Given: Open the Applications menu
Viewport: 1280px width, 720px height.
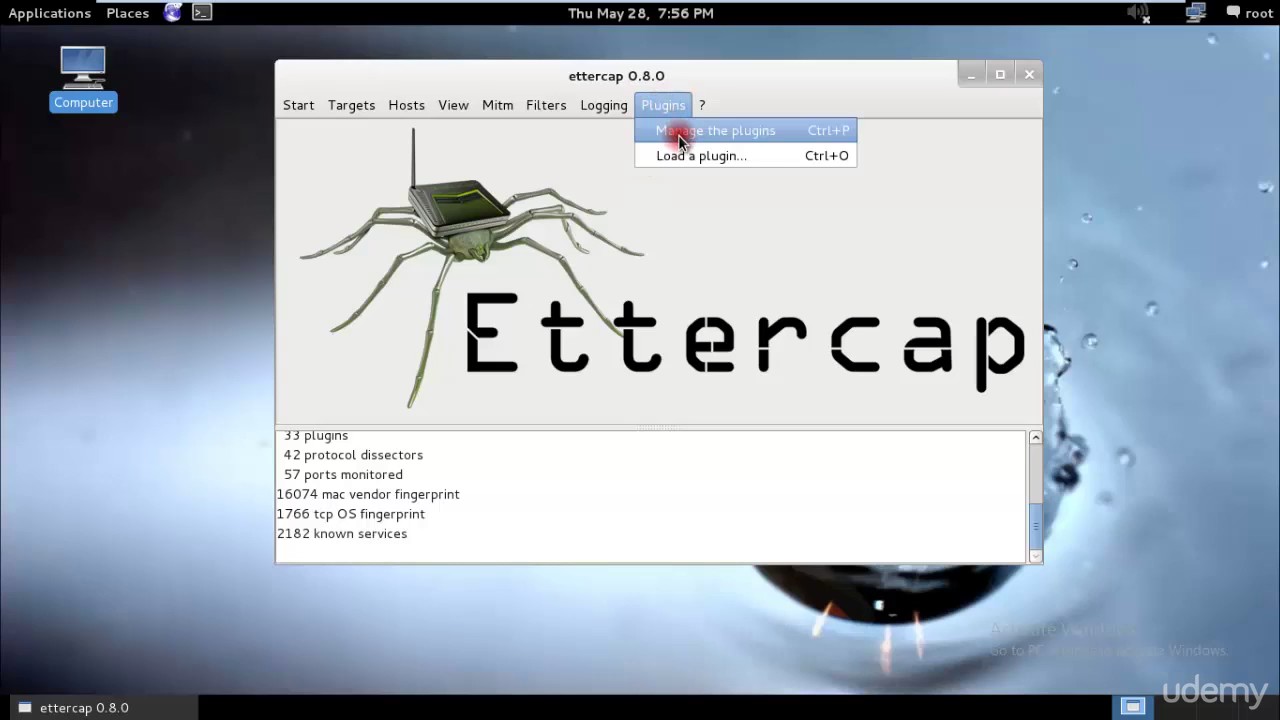Looking at the screenshot, I should tap(50, 13).
